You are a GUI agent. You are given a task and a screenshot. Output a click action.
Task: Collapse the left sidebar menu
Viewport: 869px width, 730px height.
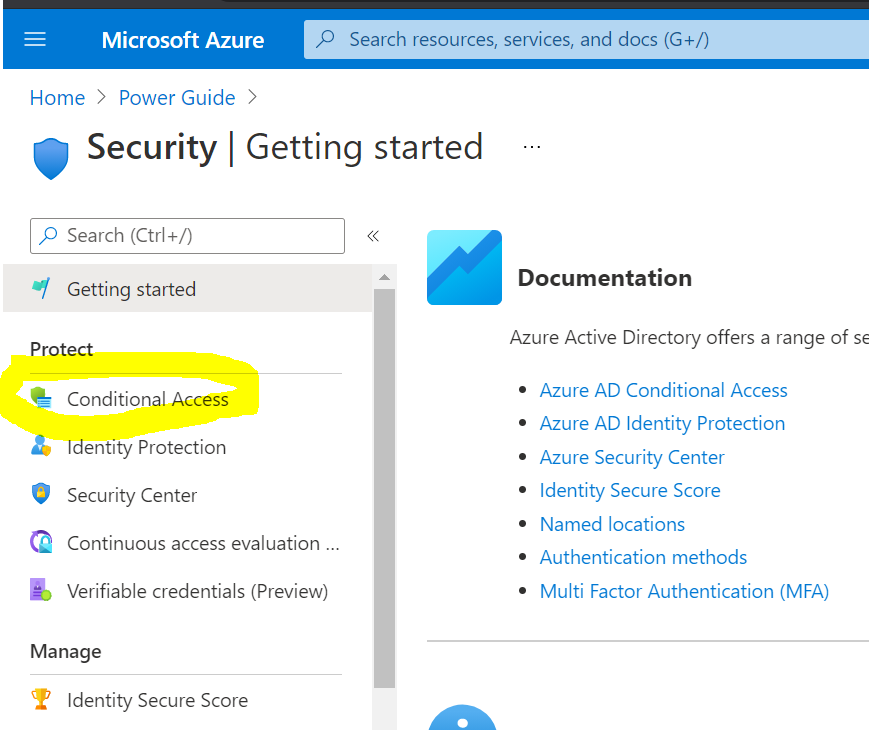pos(373,236)
